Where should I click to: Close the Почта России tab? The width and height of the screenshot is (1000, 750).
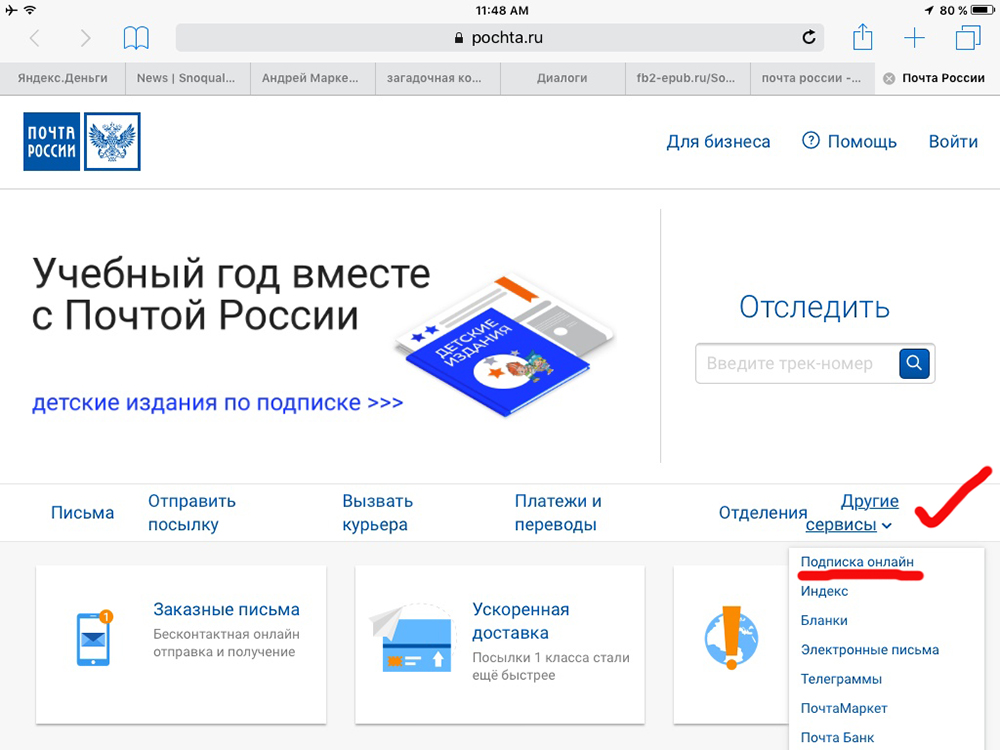pyautogui.click(x=888, y=78)
